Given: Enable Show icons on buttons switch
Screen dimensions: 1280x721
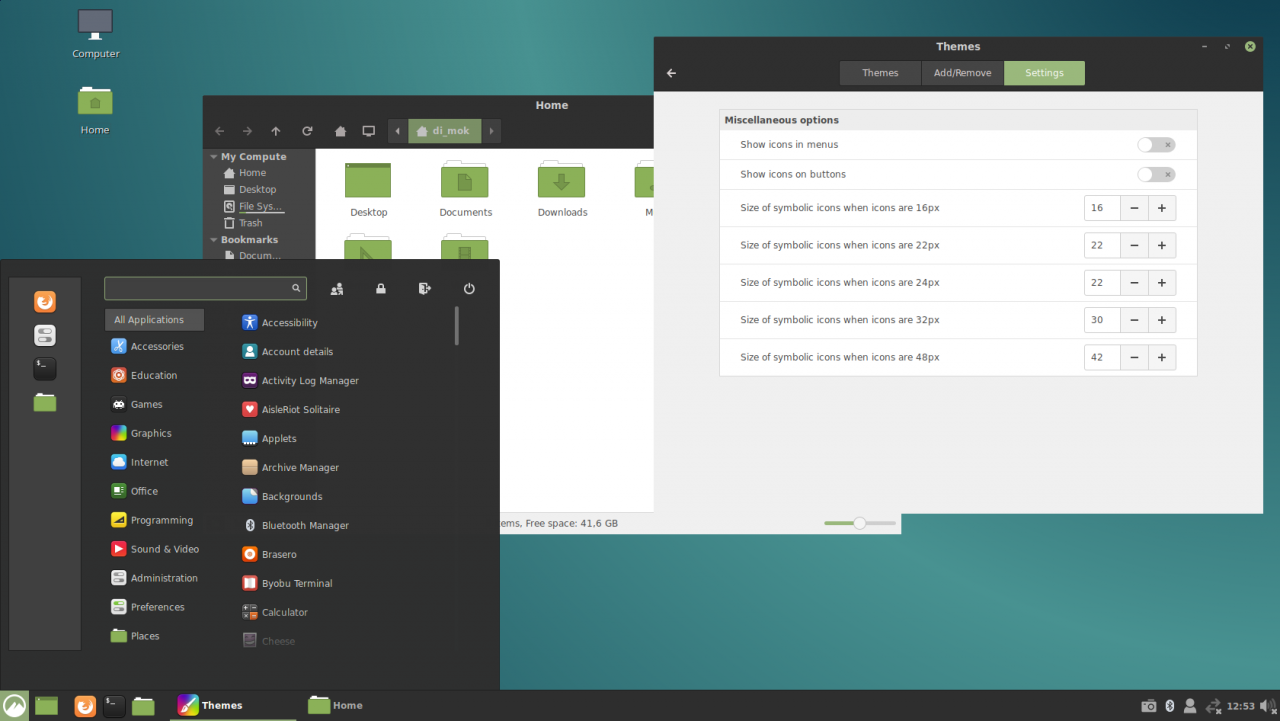Looking at the screenshot, I should [1156, 175].
